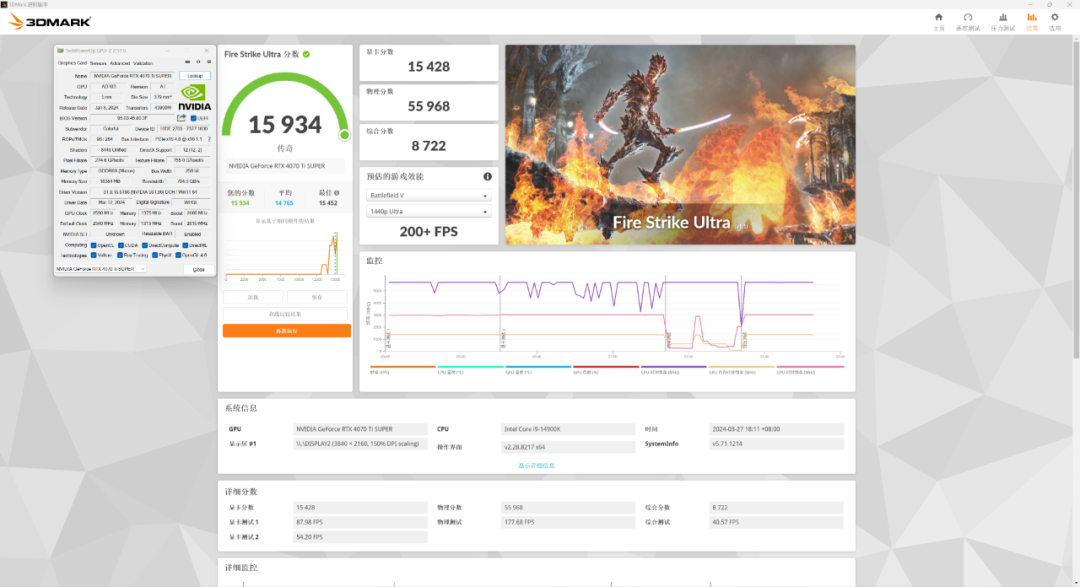Click the teal CPU temperature legend bar
This screenshot has width=1080, height=587.
tap(470, 367)
